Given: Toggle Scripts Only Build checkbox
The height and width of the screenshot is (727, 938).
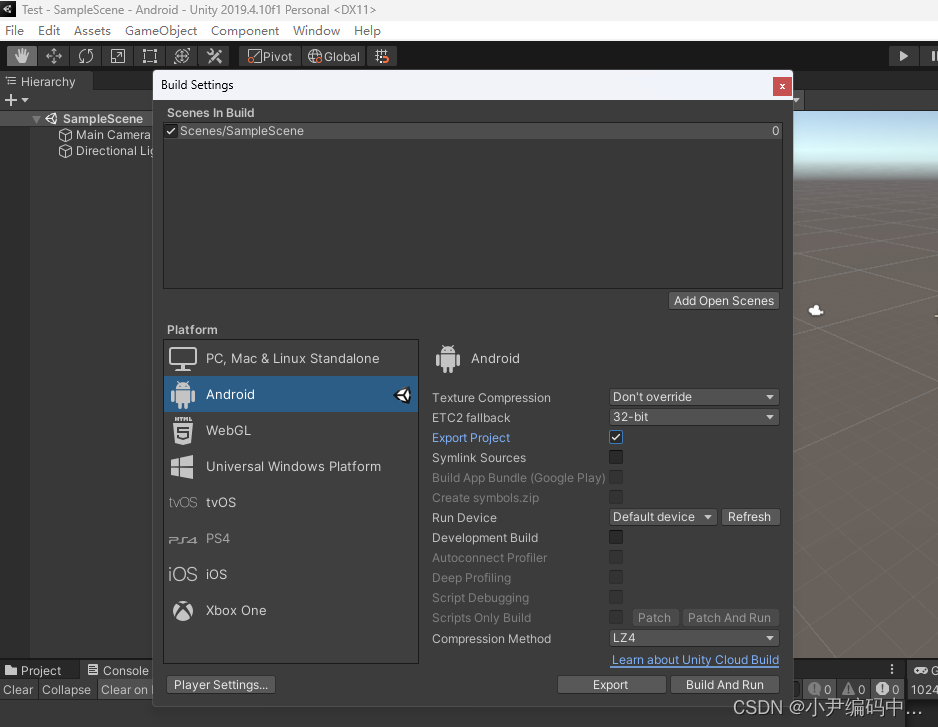Looking at the screenshot, I should 616,618.
